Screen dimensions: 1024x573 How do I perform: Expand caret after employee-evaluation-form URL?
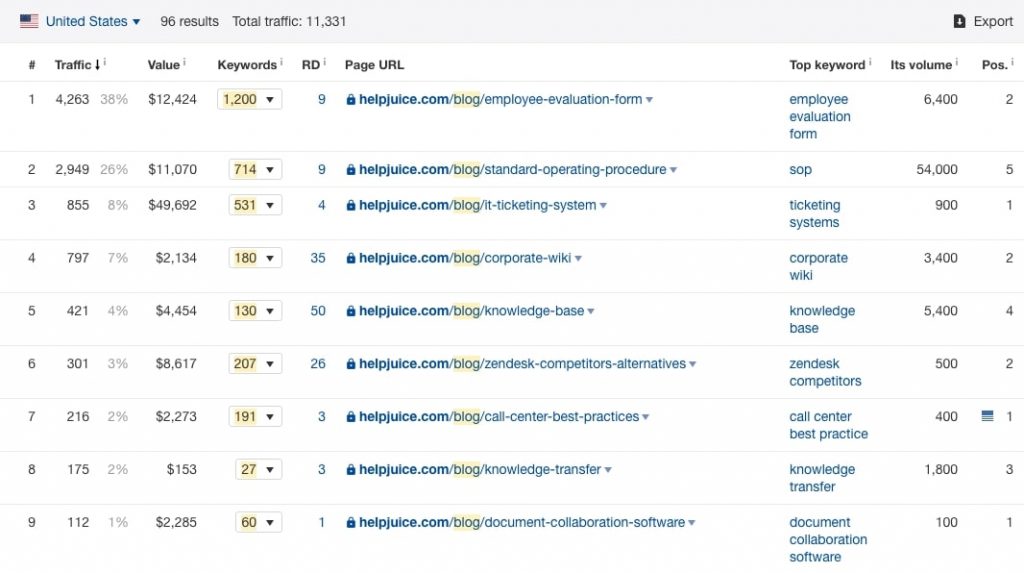[649, 100]
